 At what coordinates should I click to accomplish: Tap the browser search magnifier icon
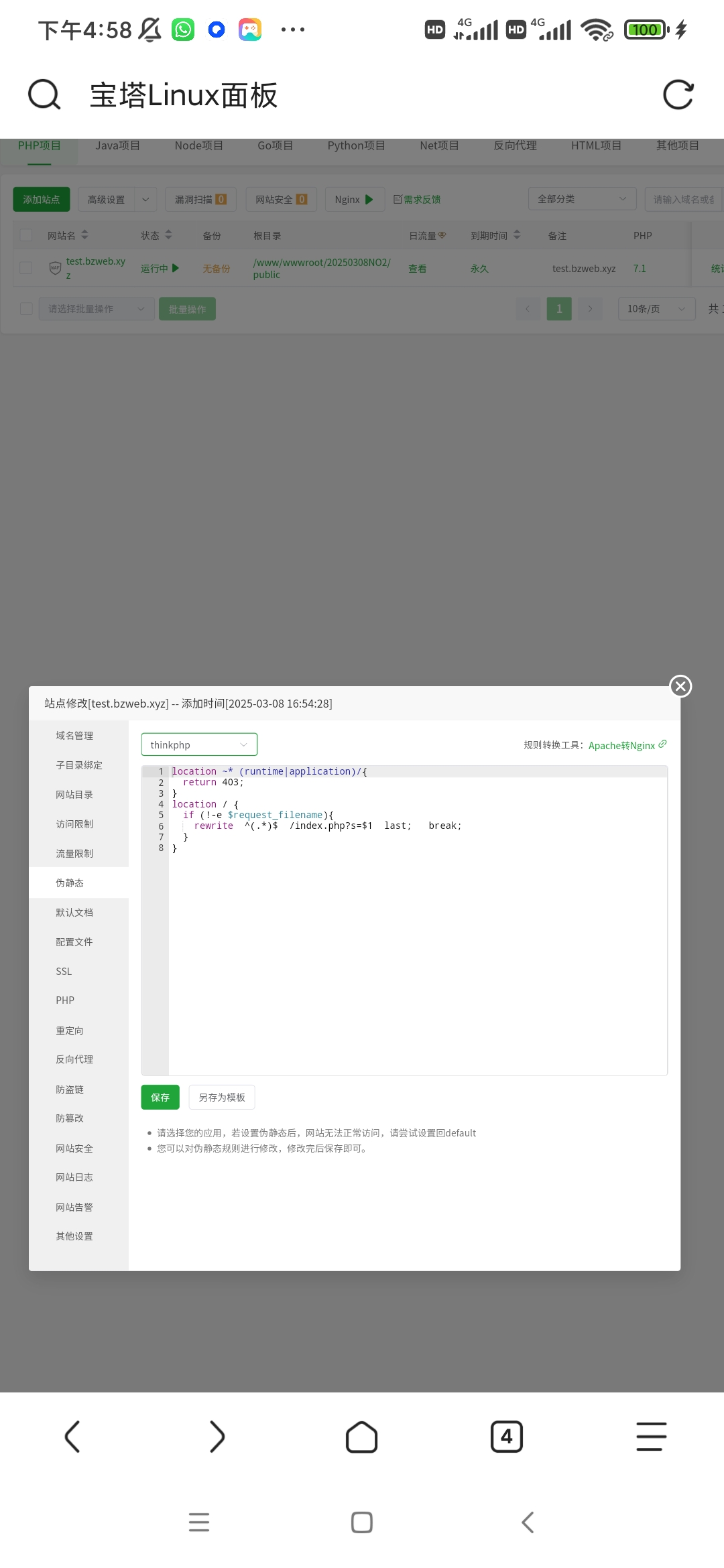[44, 94]
